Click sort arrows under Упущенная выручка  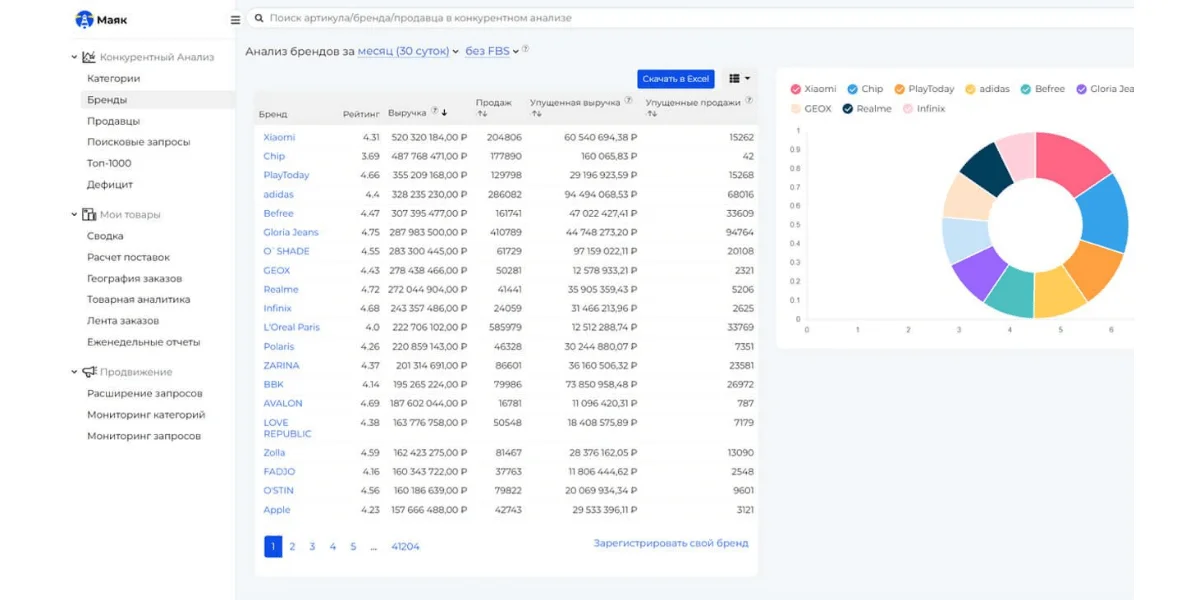(x=536, y=114)
